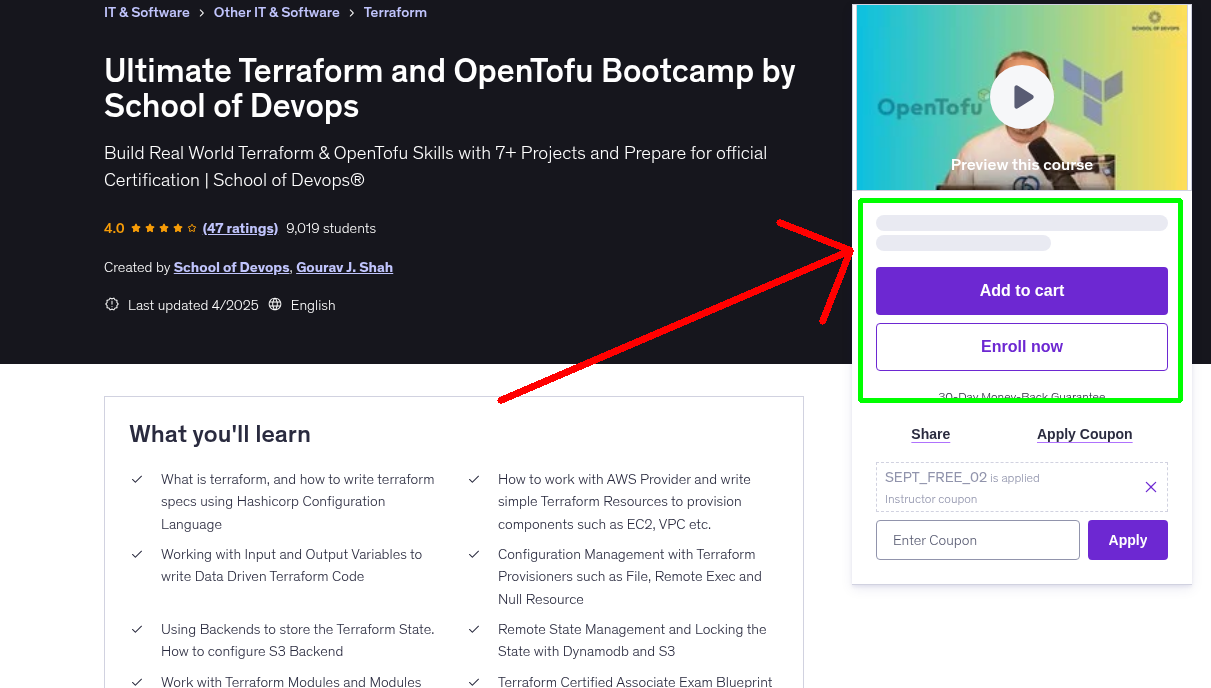Click the Add to cart button
The width and height of the screenshot is (1211, 688).
[x=1022, y=291]
